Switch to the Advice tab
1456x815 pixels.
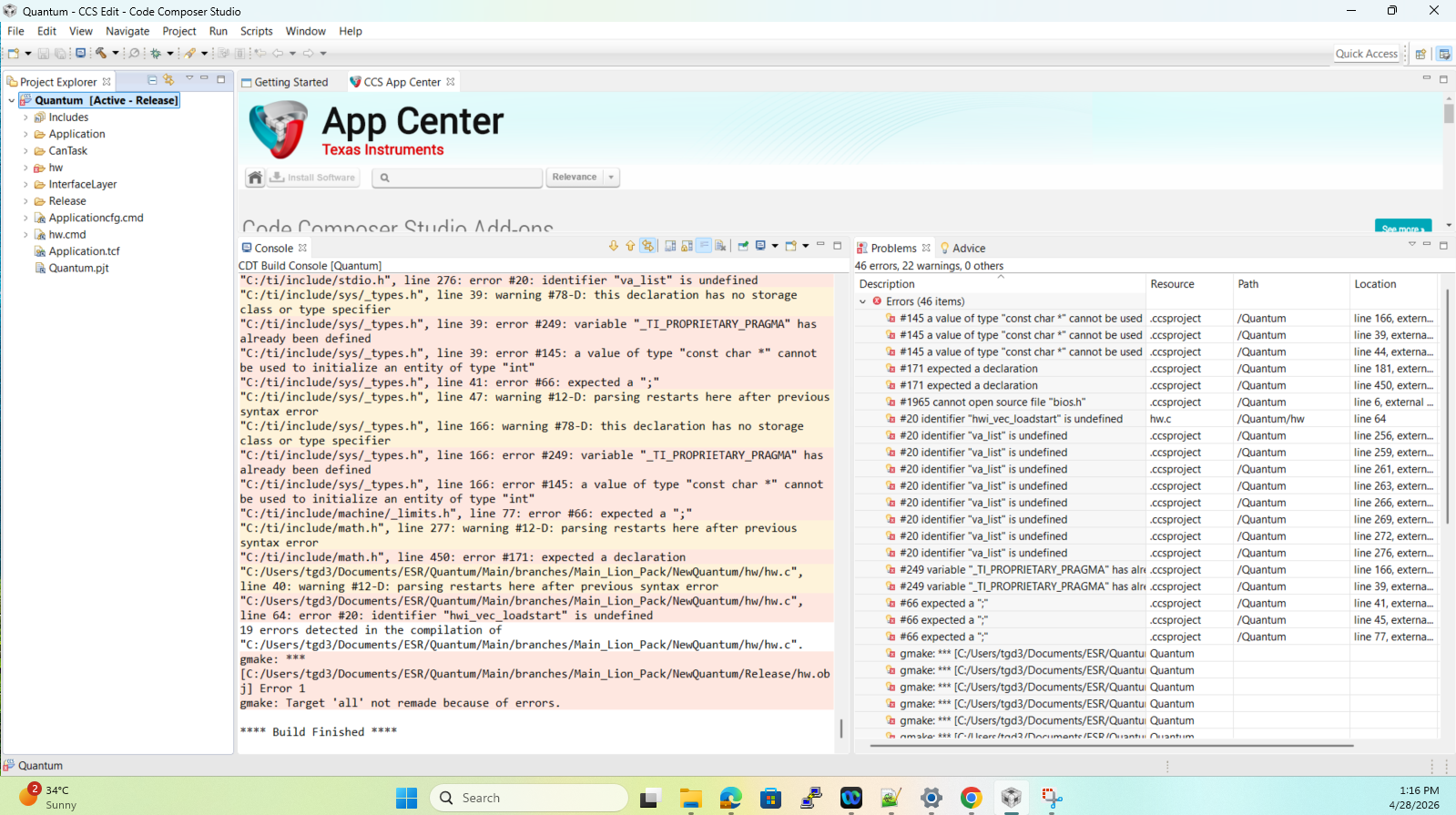[962, 248]
